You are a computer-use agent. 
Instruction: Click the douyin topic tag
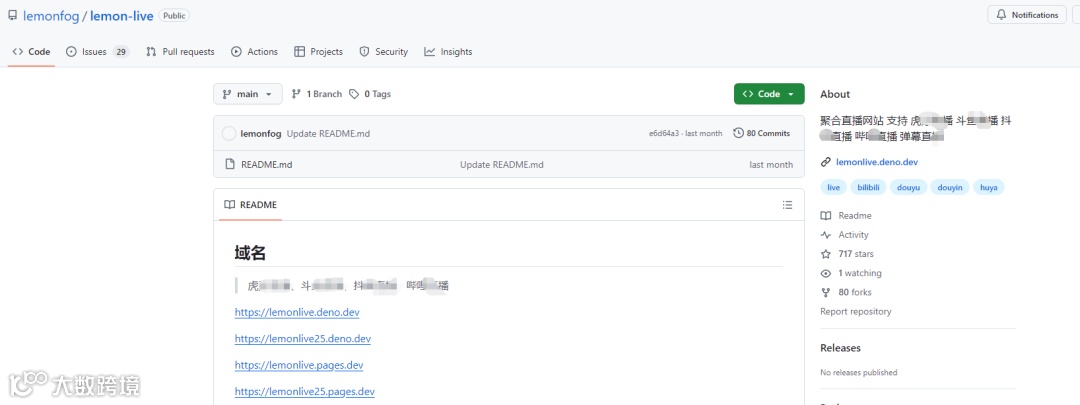[950, 187]
